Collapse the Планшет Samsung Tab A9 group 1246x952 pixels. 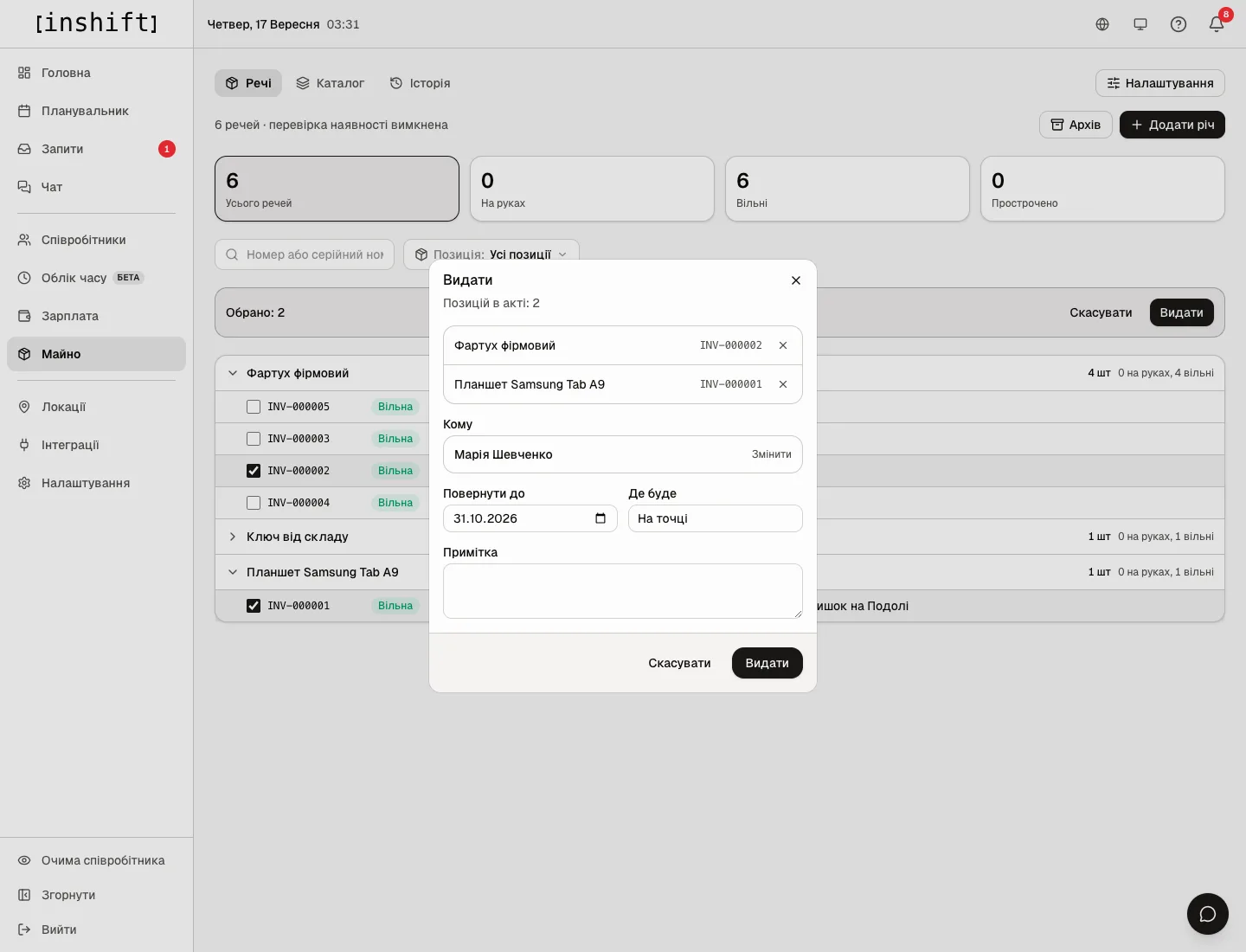click(233, 572)
